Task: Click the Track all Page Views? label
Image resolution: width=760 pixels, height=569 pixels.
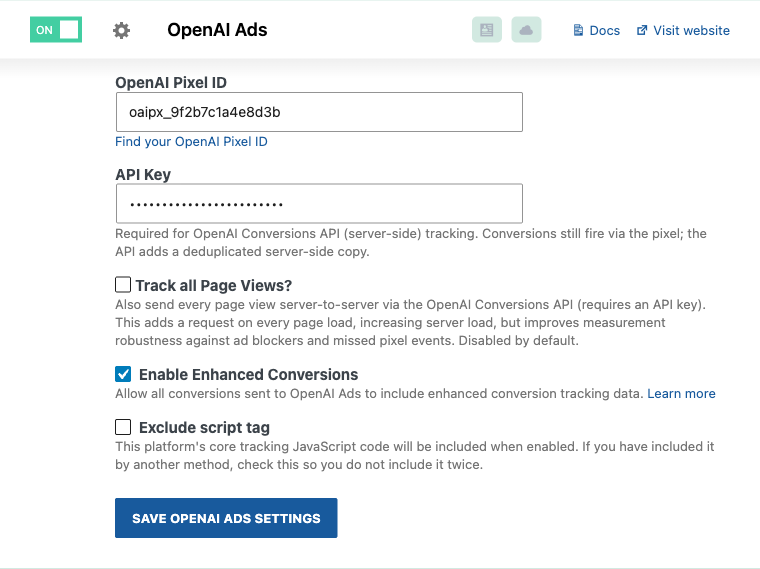Action: pyautogui.click(x=214, y=285)
